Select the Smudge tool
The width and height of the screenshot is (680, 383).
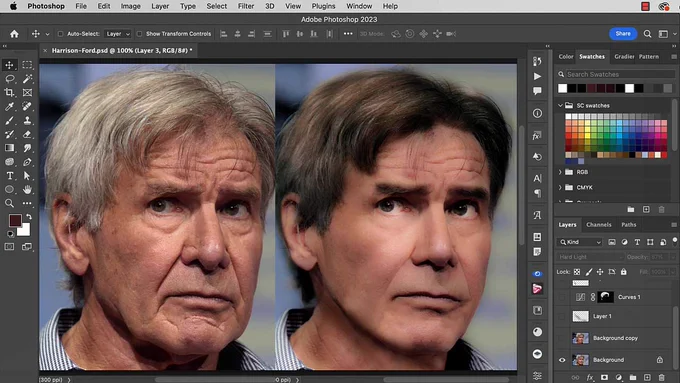click(x=27, y=148)
